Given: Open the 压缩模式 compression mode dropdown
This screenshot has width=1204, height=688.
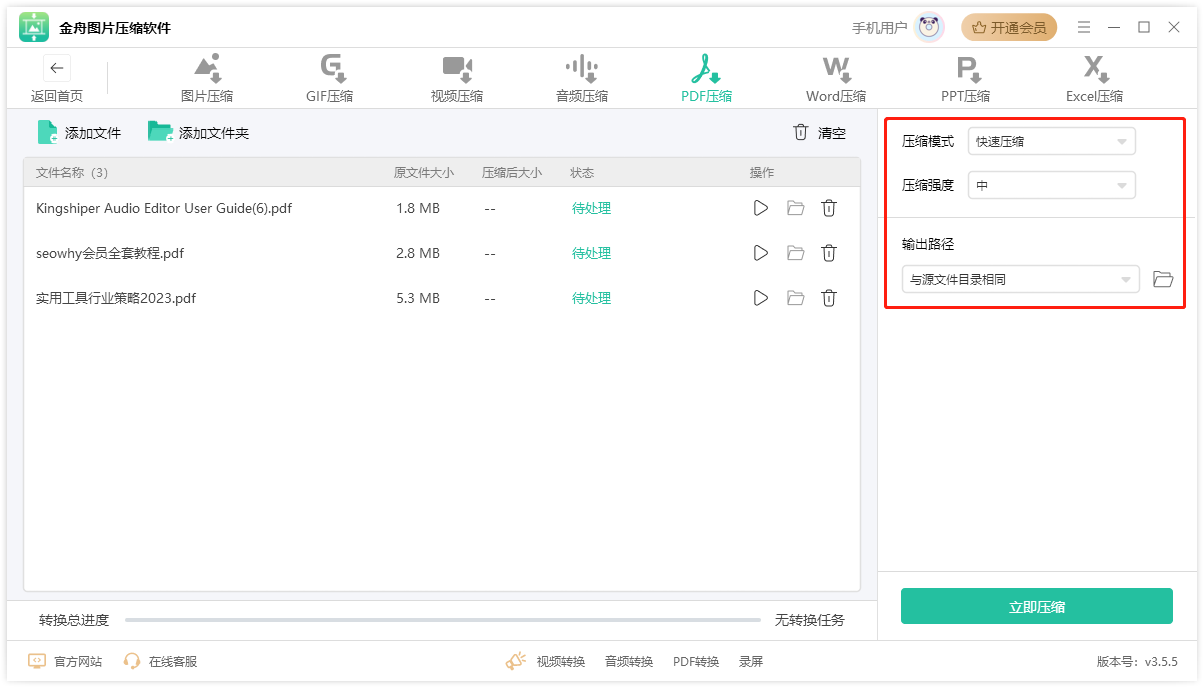Looking at the screenshot, I should (x=1051, y=141).
